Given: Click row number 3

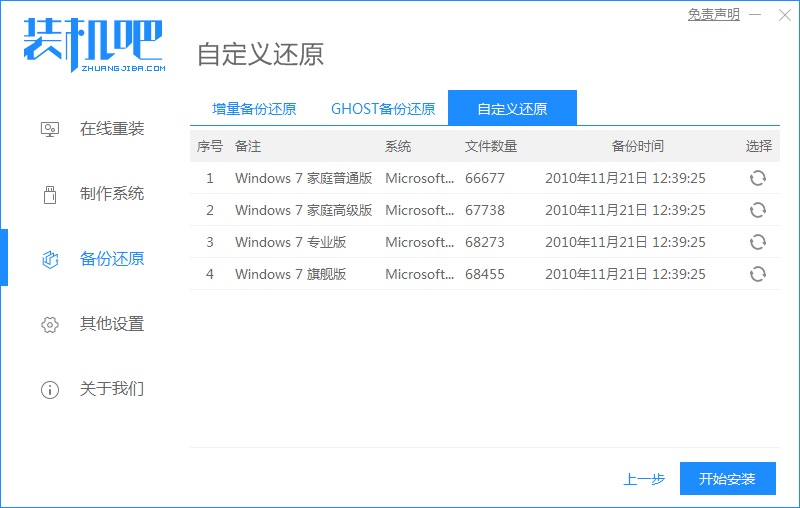Looking at the screenshot, I should (x=210, y=242).
